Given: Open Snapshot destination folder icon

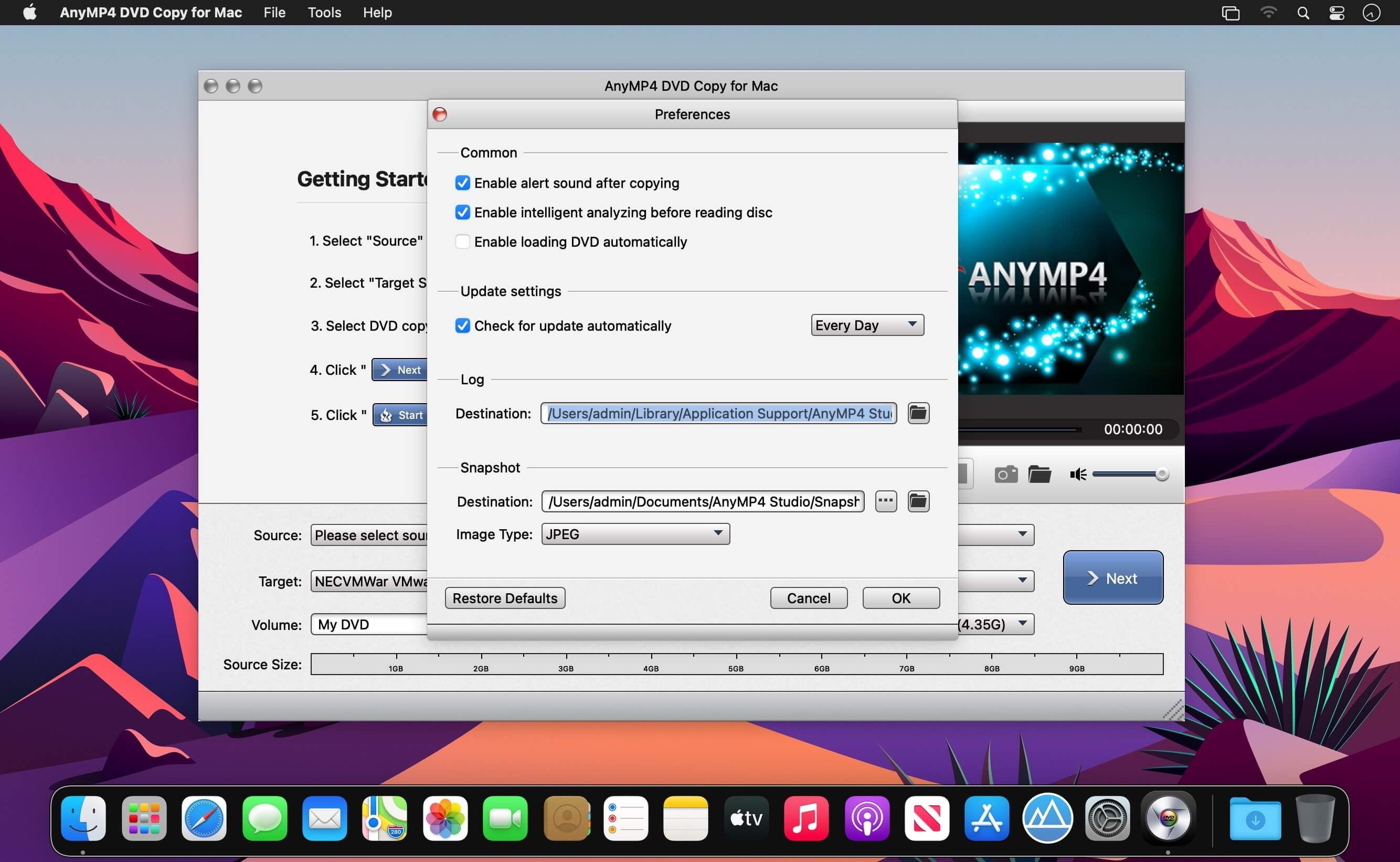Looking at the screenshot, I should click(x=918, y=502).
